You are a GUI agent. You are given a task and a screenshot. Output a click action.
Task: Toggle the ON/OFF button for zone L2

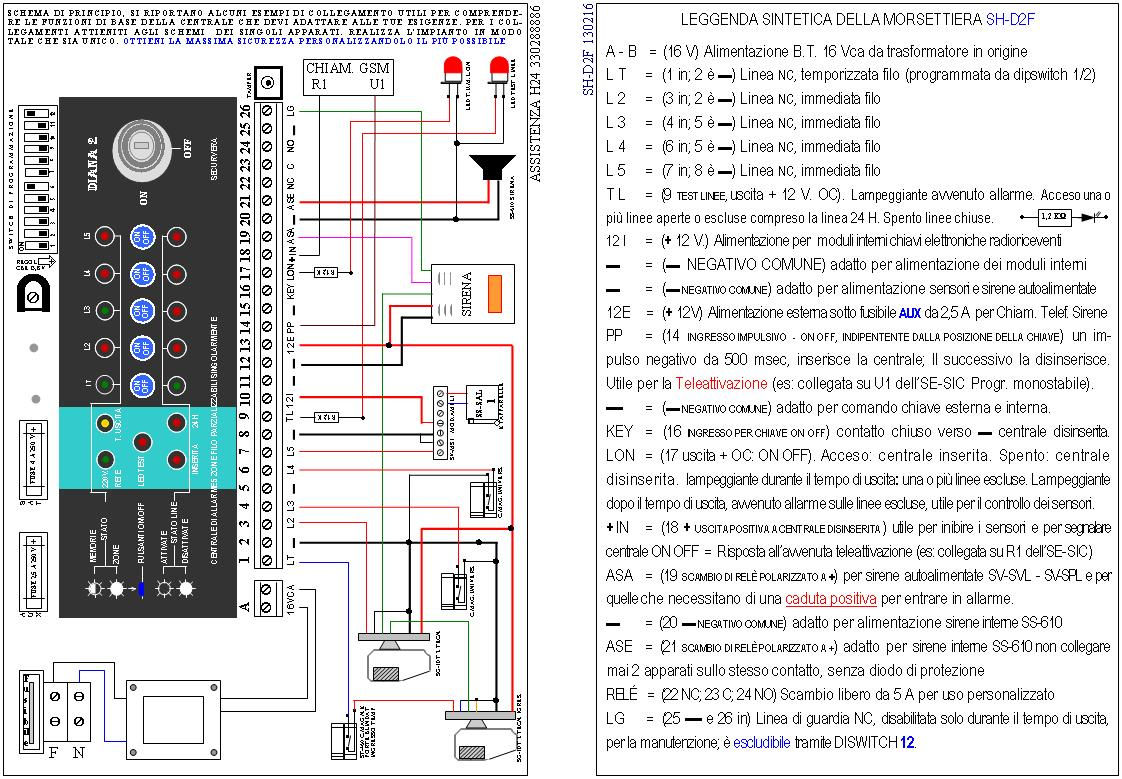tap(142, 348)
